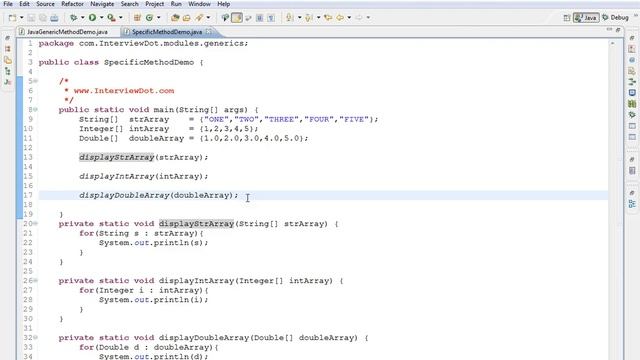Viewport: 640px width, 360px height.
Task: Click the Search flashlight icon
Action: coord(199,18)
